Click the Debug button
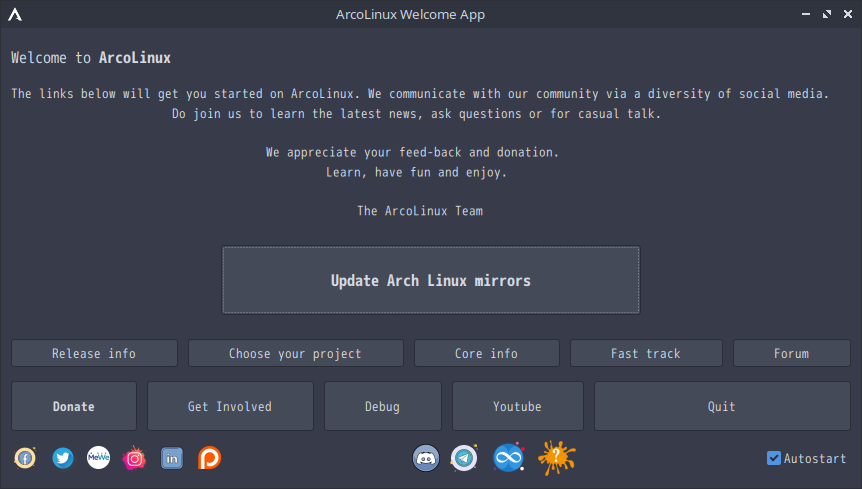The image size is (862, 489). pyautogui.click(x=383, y=407)
